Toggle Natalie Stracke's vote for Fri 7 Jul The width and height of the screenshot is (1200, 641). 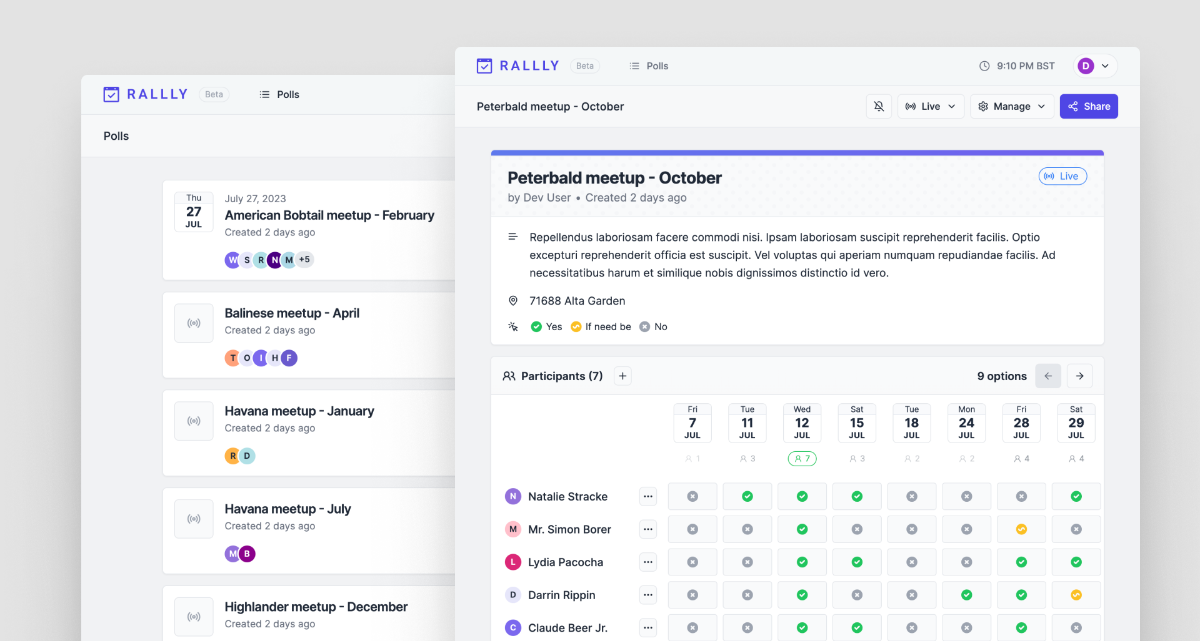pos(692,496)
